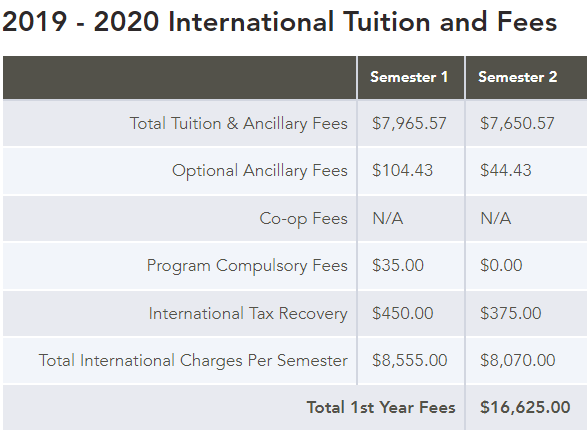Select the $35.00 compulsory fee value
The width and height of the screenshot is (588, 431).
398,265
